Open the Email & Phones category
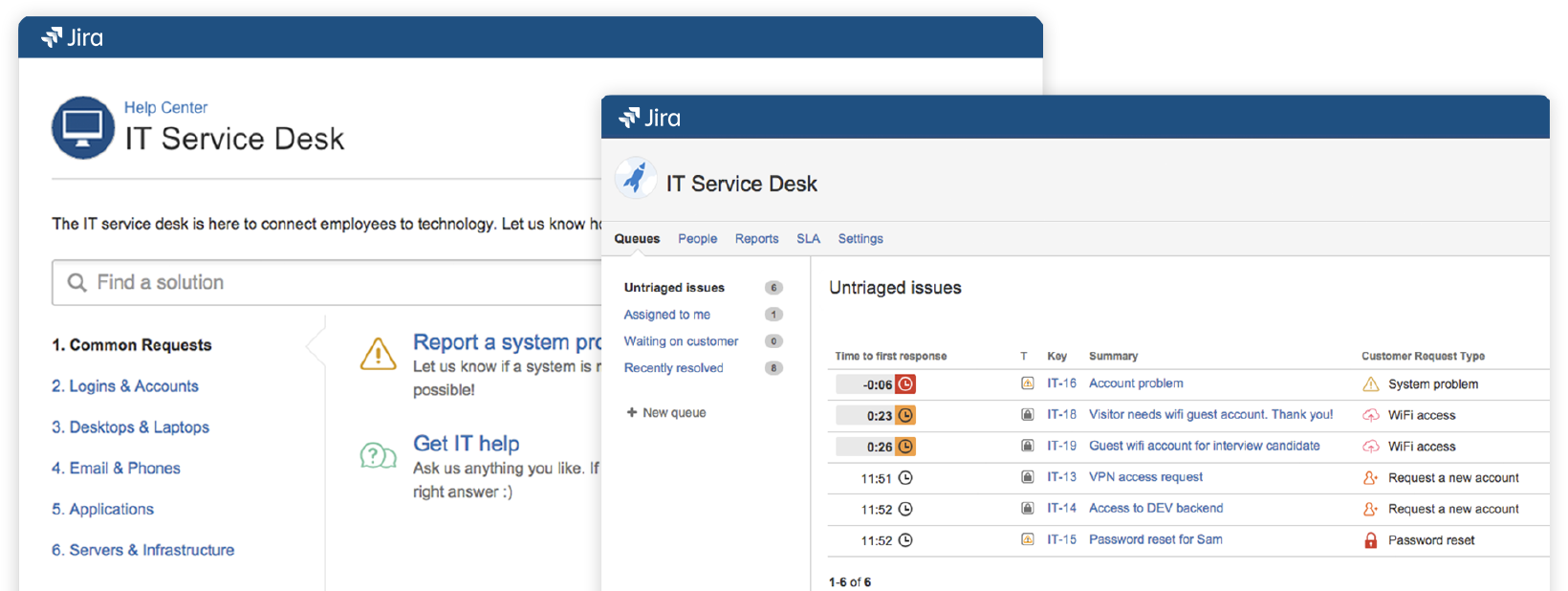 pyautogui.click(x=116, y=469)
